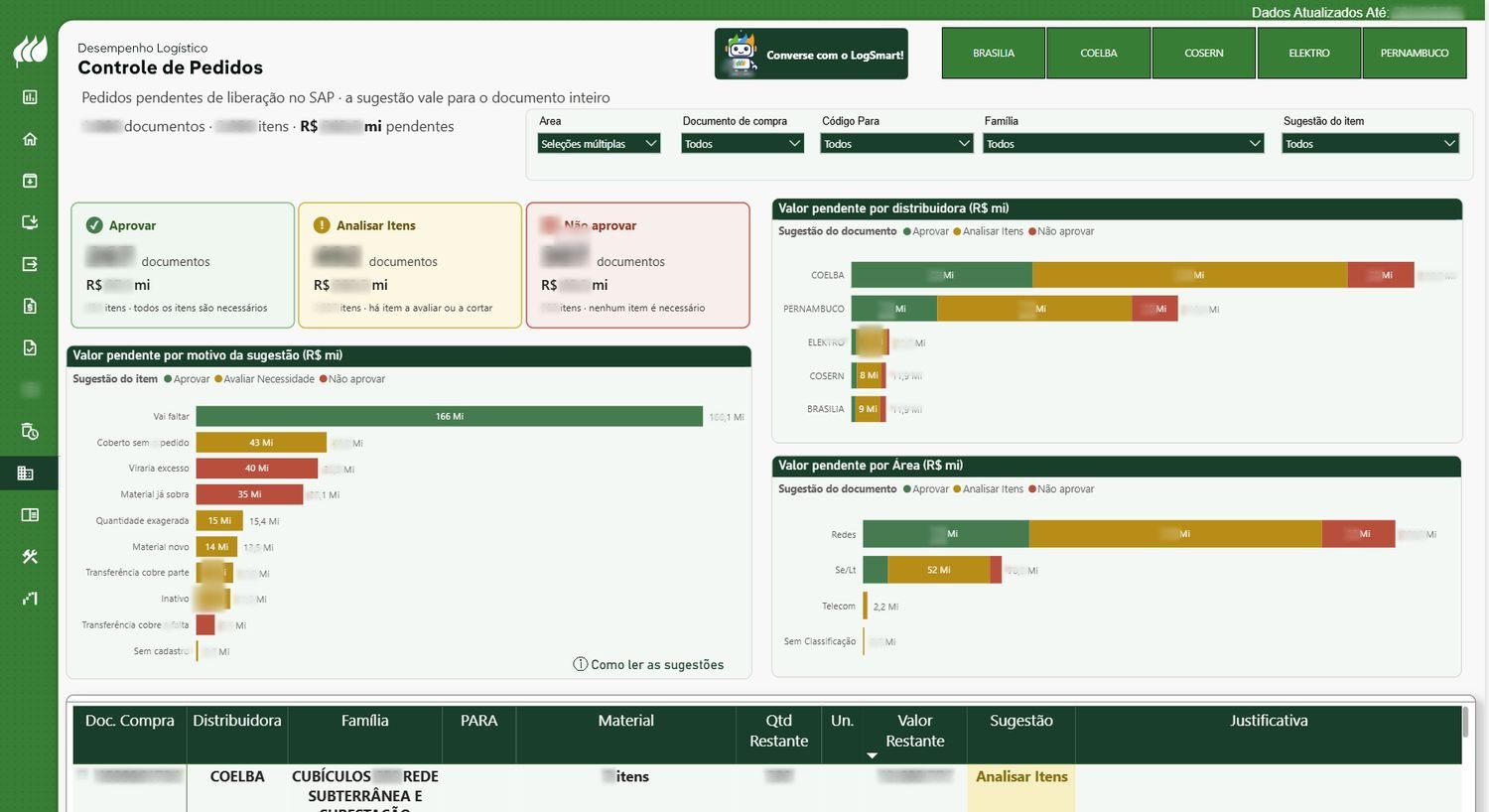Click the Se/Lt yellow 52 Mi segment
This screenshot has height=812, width=1489.
(x=939, y=570)
